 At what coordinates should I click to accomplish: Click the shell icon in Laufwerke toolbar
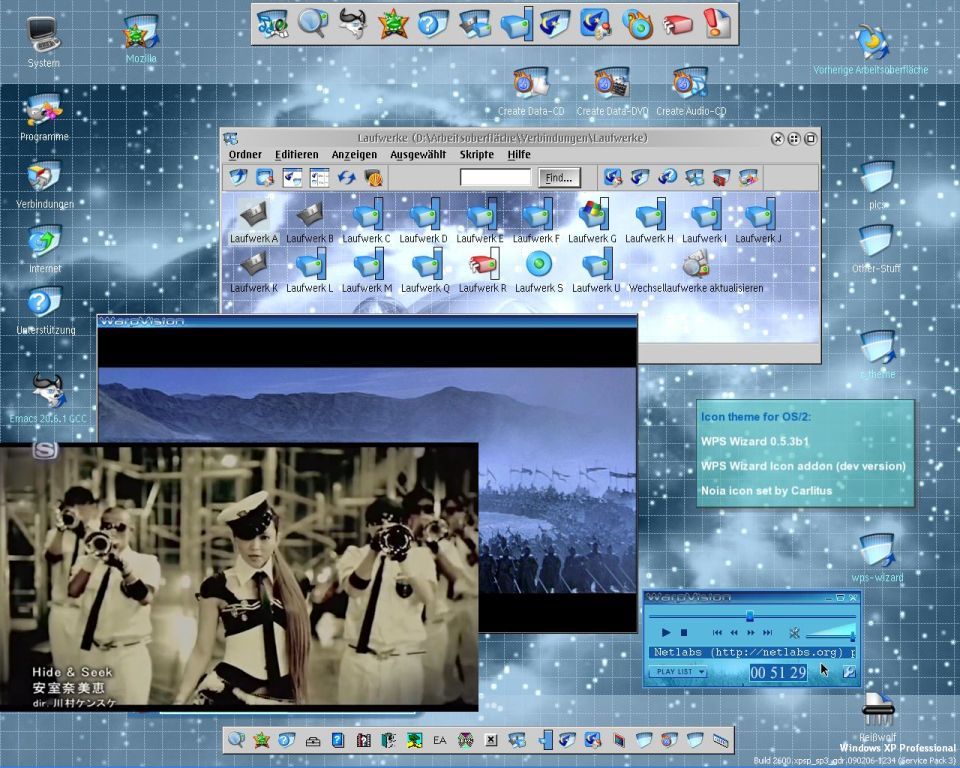pos(374,178)
